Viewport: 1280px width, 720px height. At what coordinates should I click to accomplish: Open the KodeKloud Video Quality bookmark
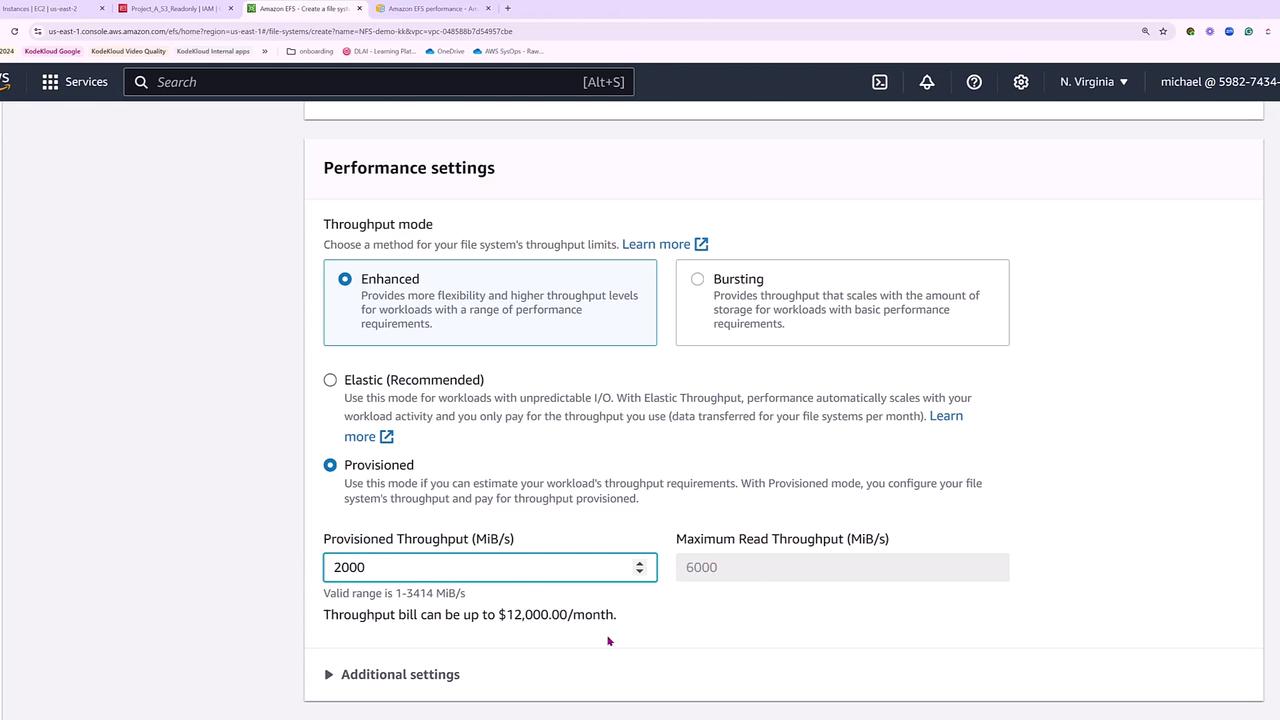coord(128,51)
